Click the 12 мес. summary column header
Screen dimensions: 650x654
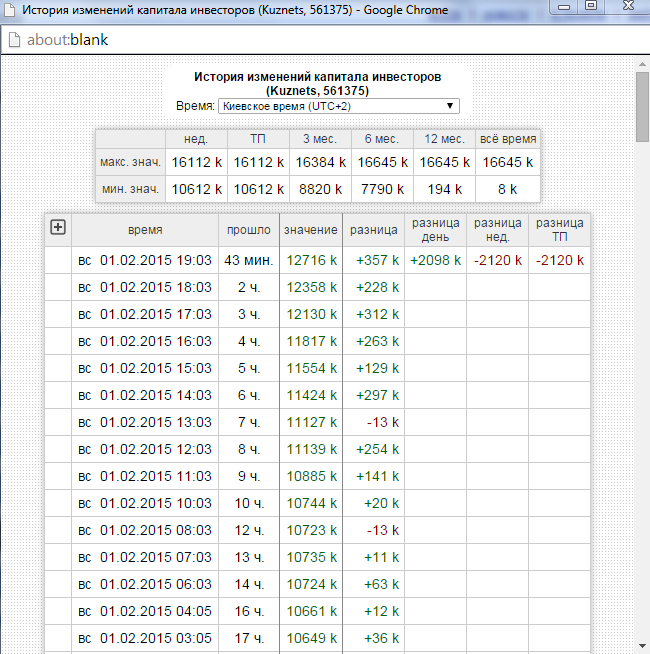pyautogui.click(x=444, y=139)
